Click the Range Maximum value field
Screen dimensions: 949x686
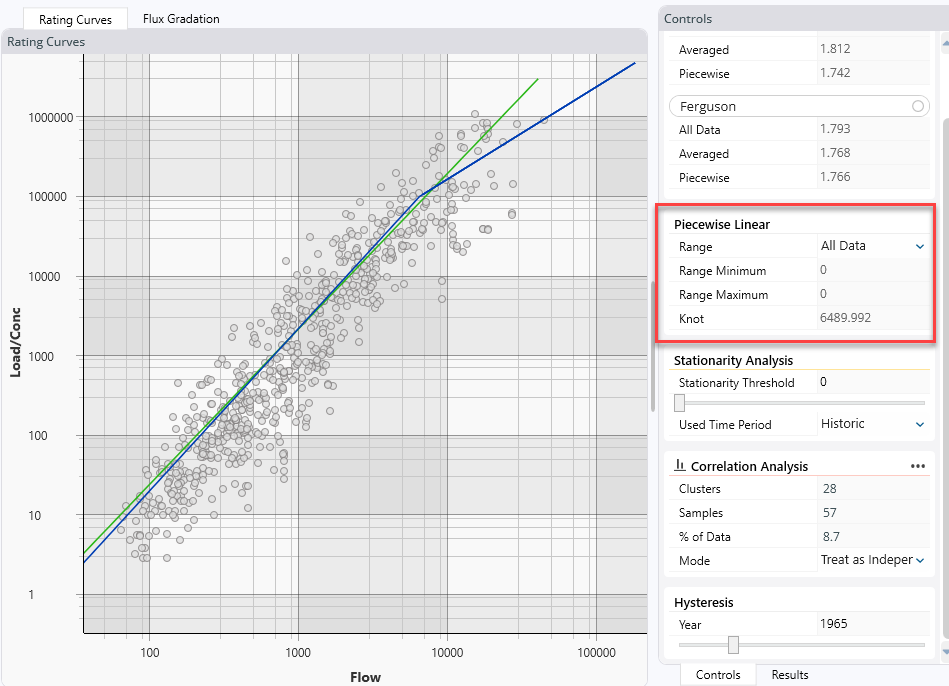click(x=870, y=295)
